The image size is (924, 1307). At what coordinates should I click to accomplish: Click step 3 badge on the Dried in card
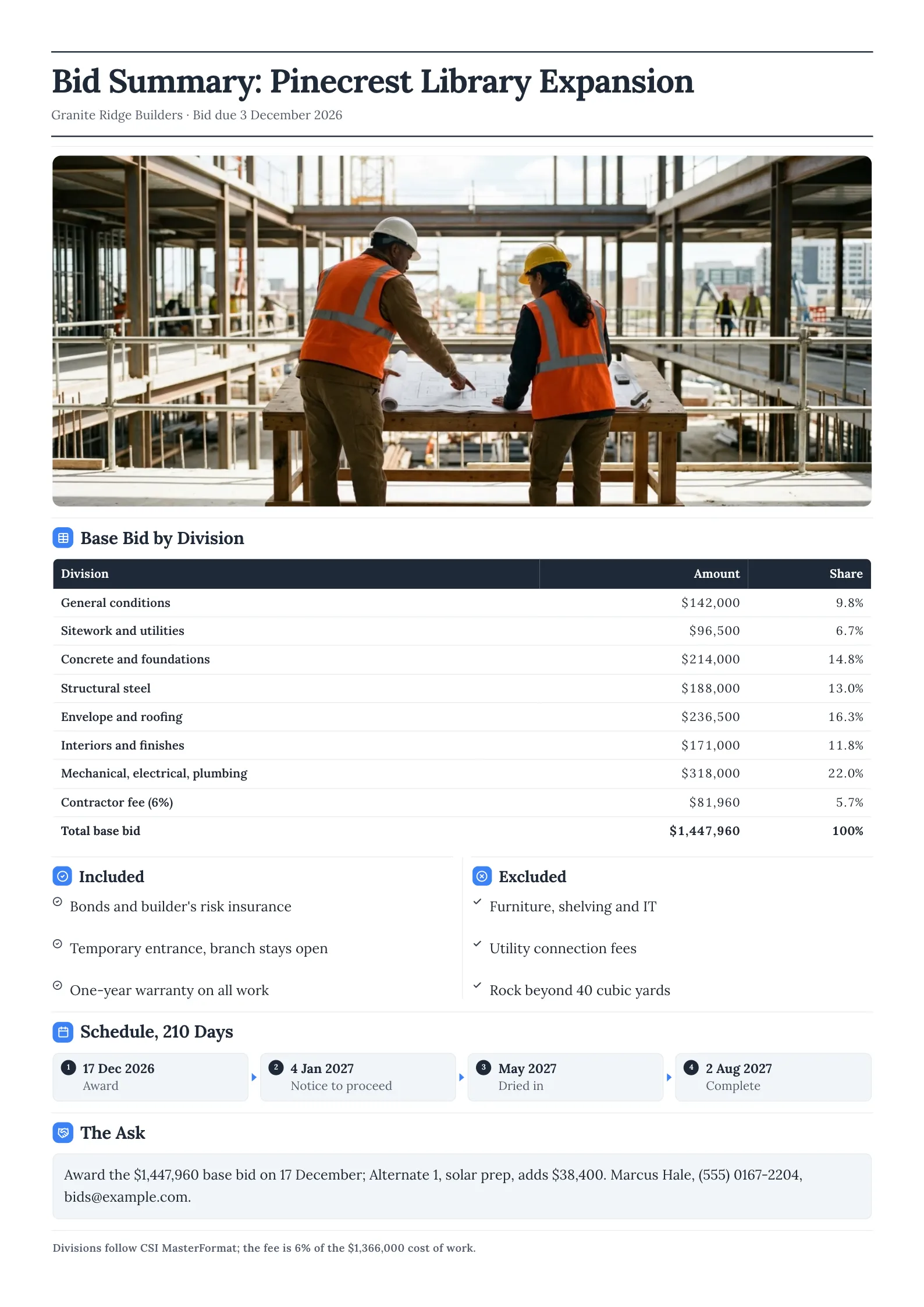pyautogui.click(x=484, y=1067)
